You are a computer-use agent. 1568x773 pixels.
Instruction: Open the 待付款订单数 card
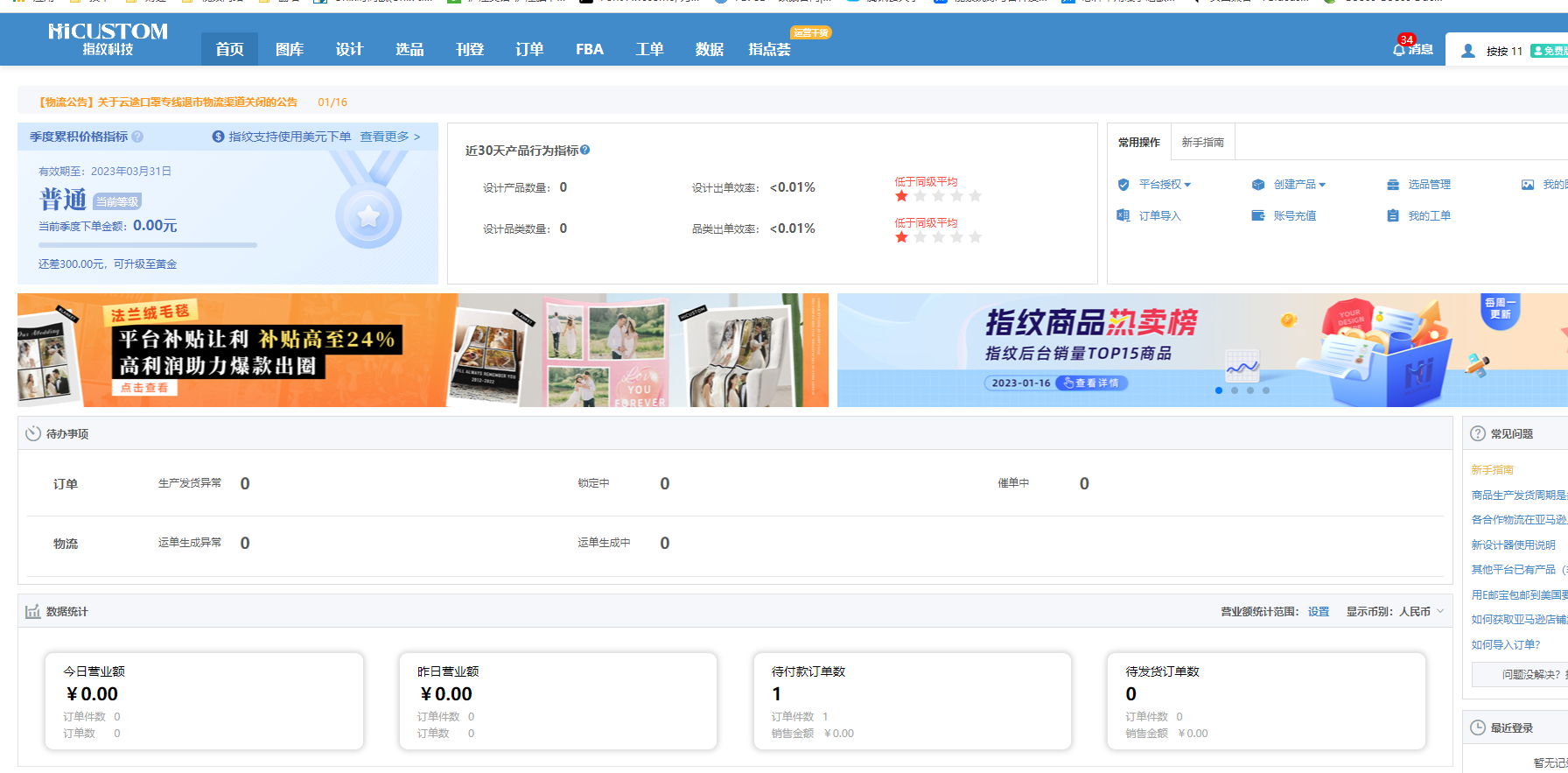pyautogui.click(x=913, y=701)
